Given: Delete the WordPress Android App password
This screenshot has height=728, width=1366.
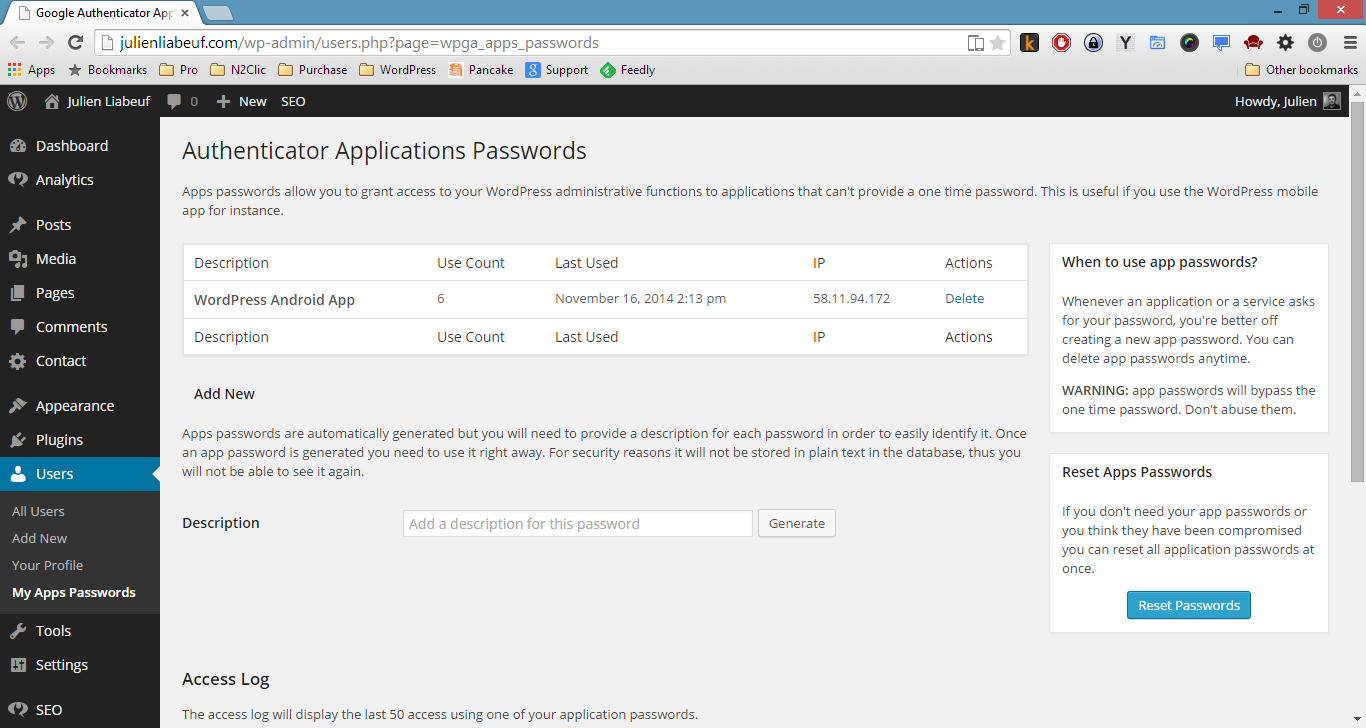Looking at the screenshot, I should click(963, 298).
